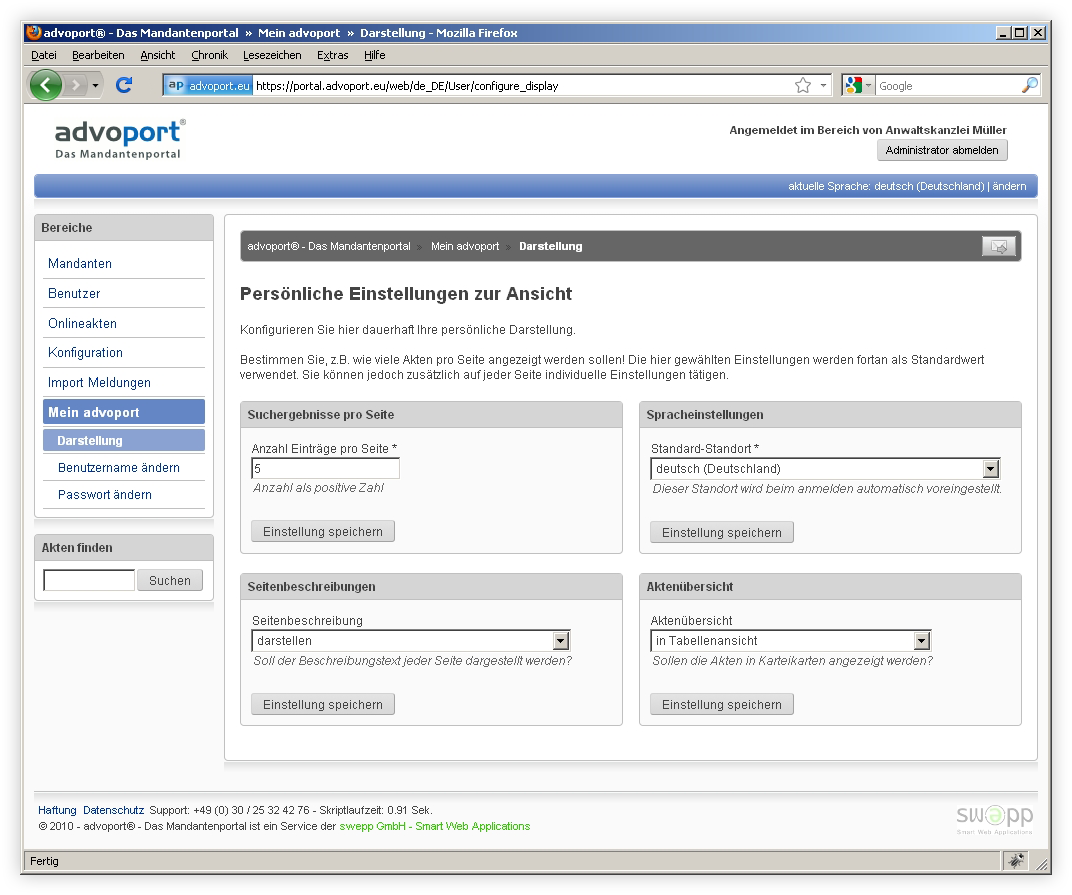The width and height of the screenshot is (1072, 895).
Task: Click the browser address bar URL
Action: (407, 86)
